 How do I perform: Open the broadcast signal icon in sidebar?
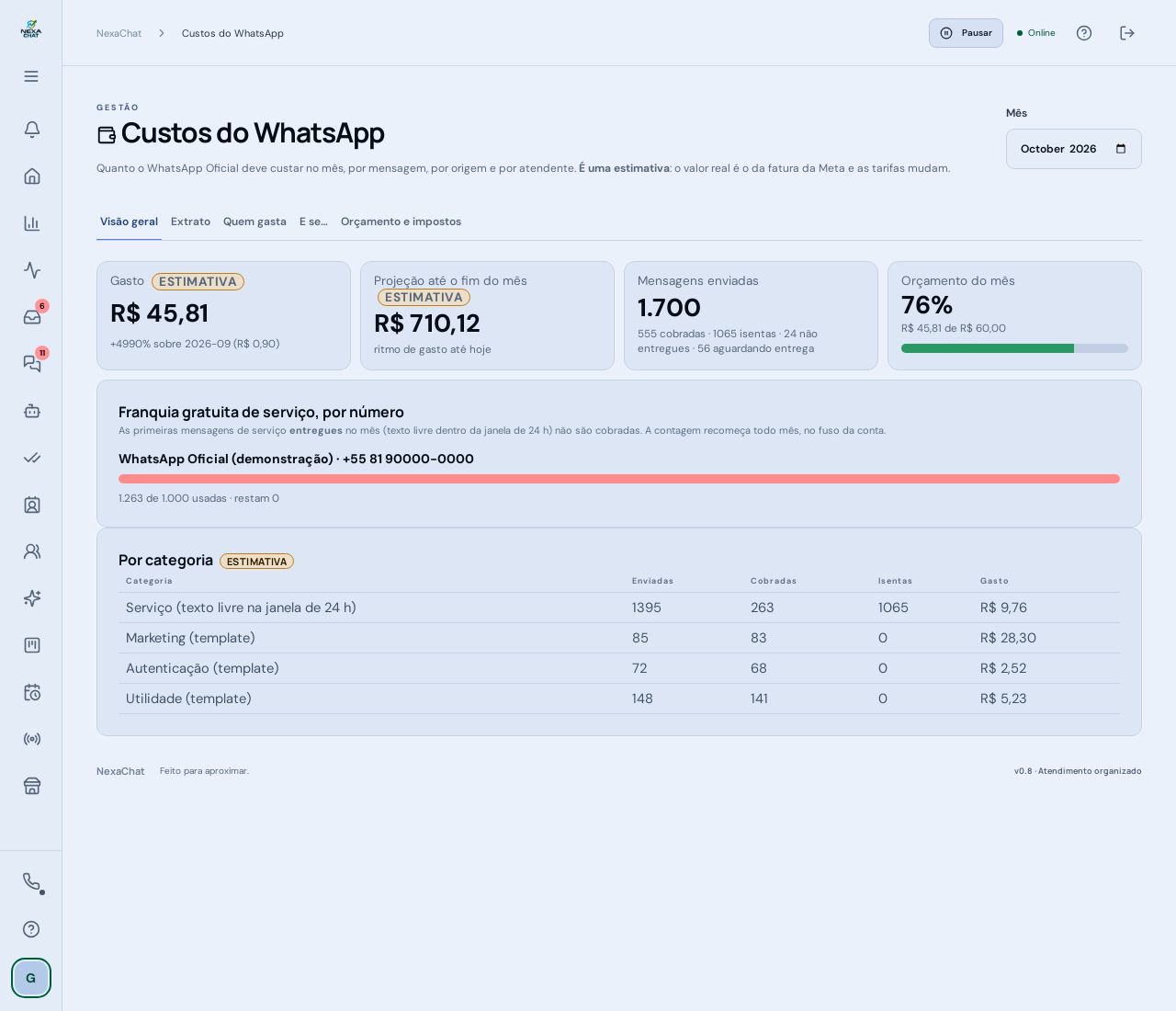[31, 739]
